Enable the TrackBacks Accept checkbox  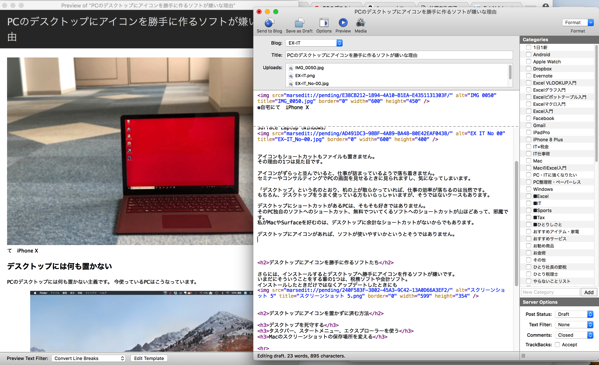click(x=557, y=345)
